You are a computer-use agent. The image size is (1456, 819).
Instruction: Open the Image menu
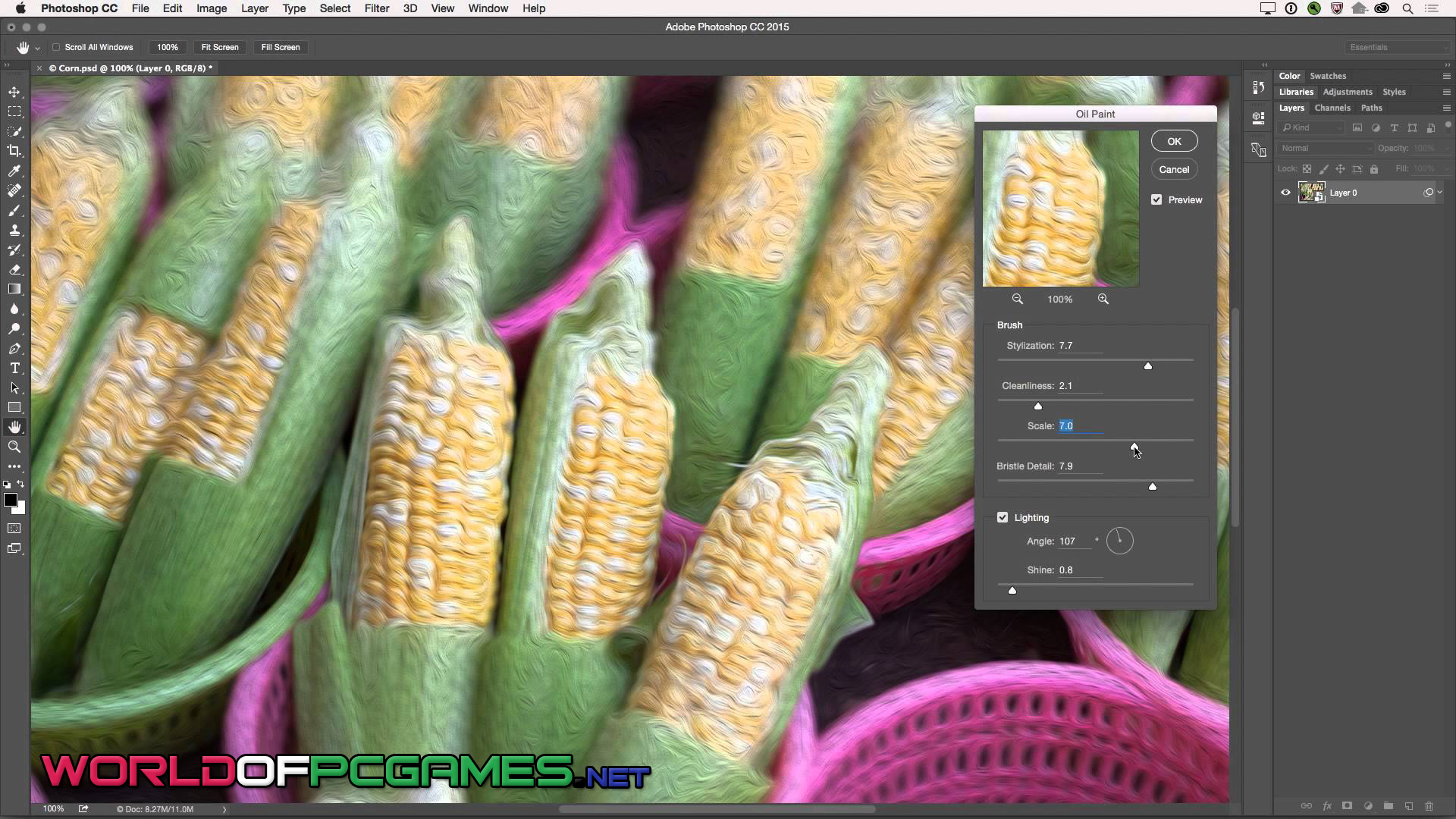coord(212,8)
